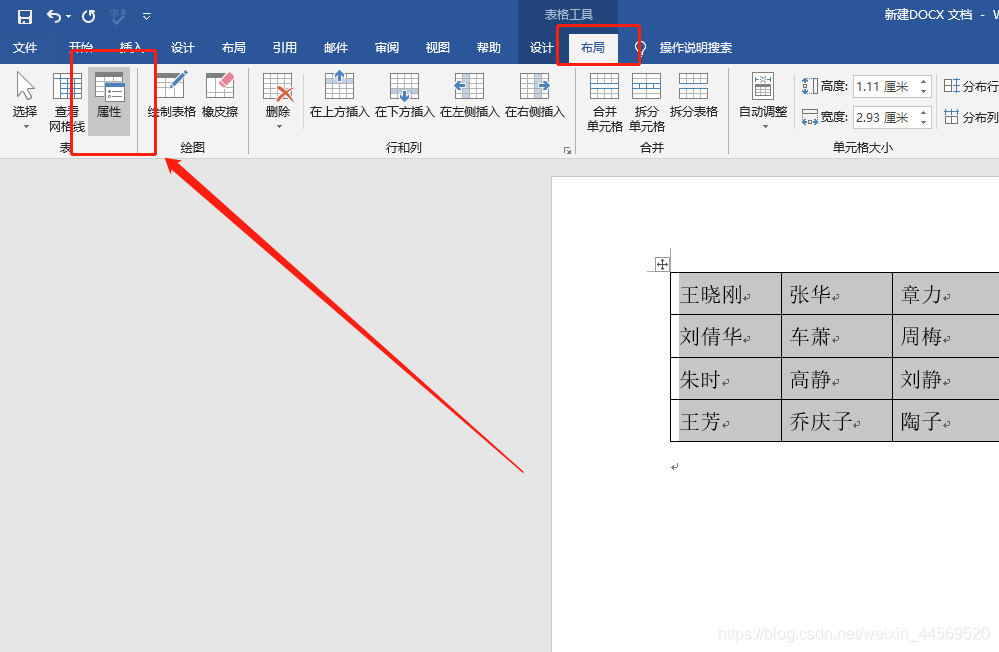Click the 高度 height input field
Screen dimensions: 999x652
[x=885, y=86]
